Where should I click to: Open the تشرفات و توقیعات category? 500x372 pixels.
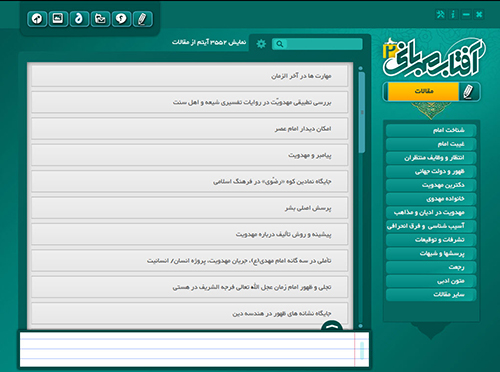(431, 240)
